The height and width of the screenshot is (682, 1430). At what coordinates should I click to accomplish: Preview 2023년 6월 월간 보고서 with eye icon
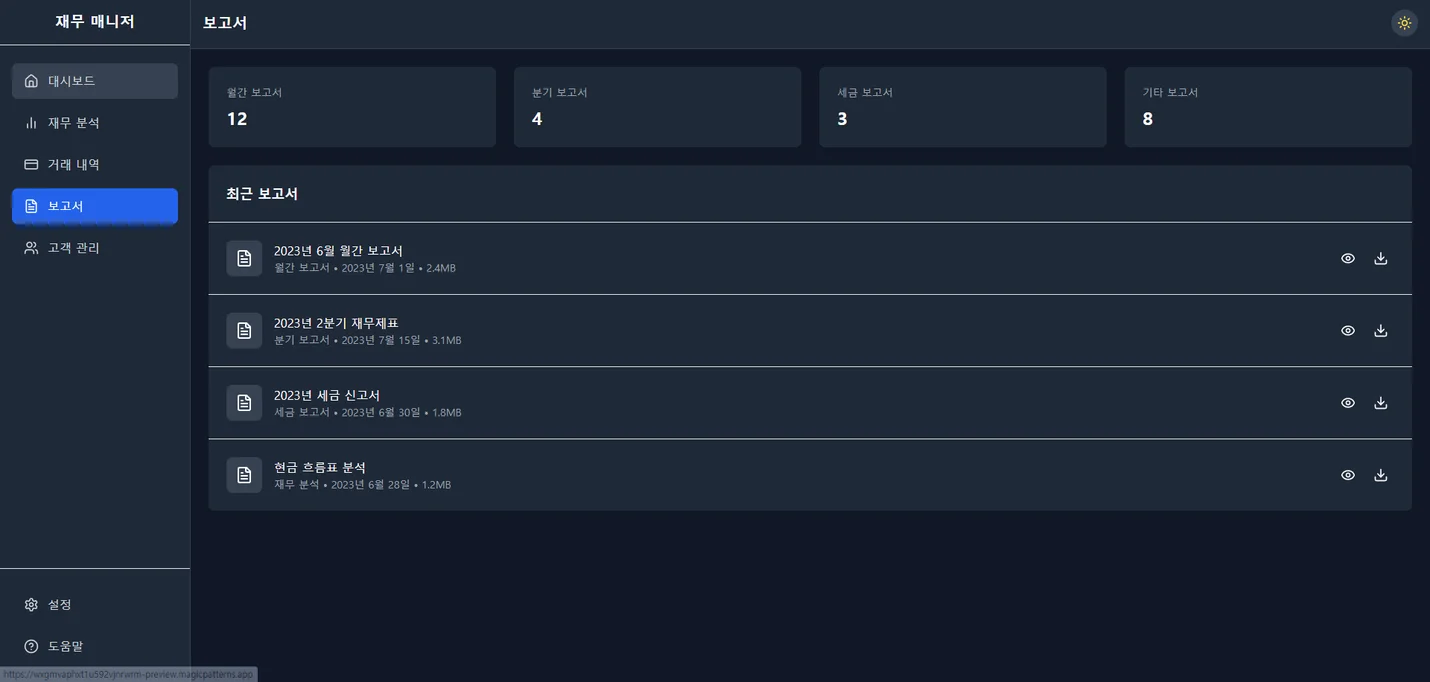[1348, 258]
